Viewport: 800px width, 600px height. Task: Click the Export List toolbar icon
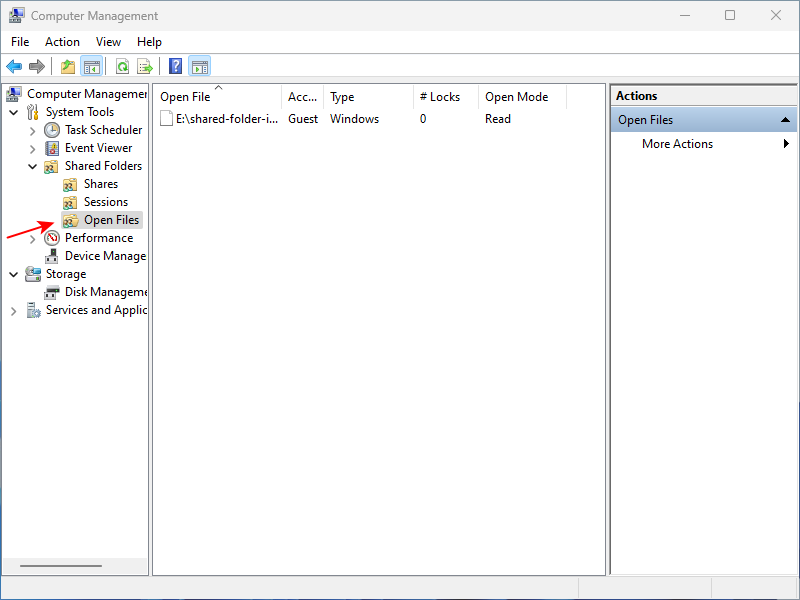(x=145, y=66)
